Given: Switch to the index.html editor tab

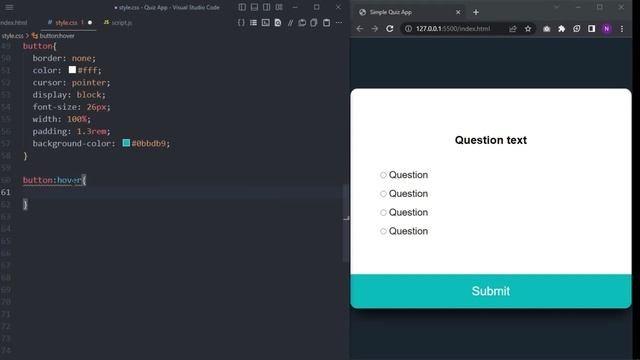Looking at the screenshot, I should (x=14, y=23).
